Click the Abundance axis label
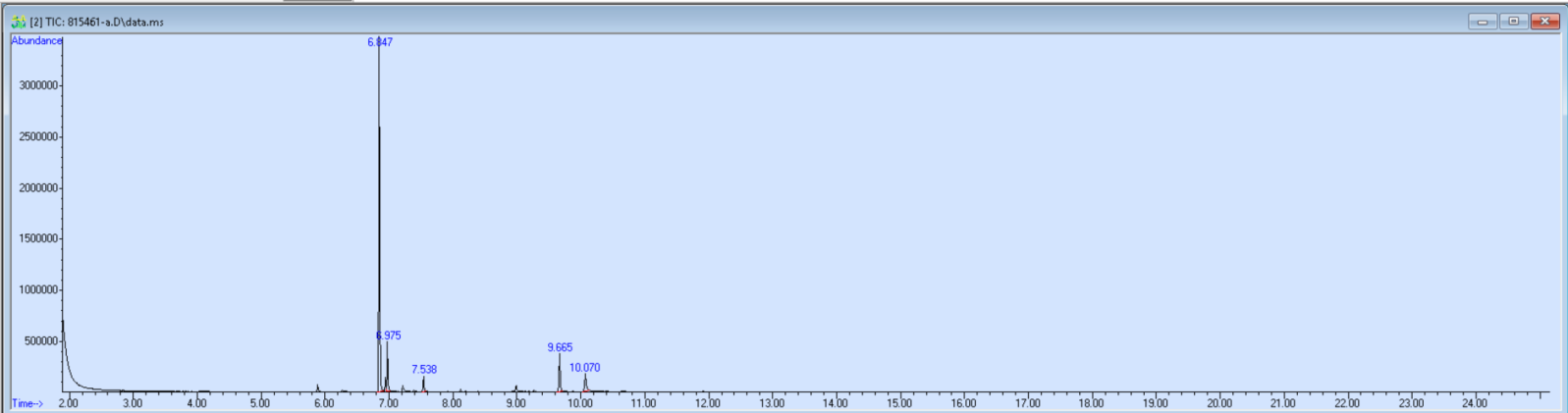1568x413 pixels. coord(36,41)
